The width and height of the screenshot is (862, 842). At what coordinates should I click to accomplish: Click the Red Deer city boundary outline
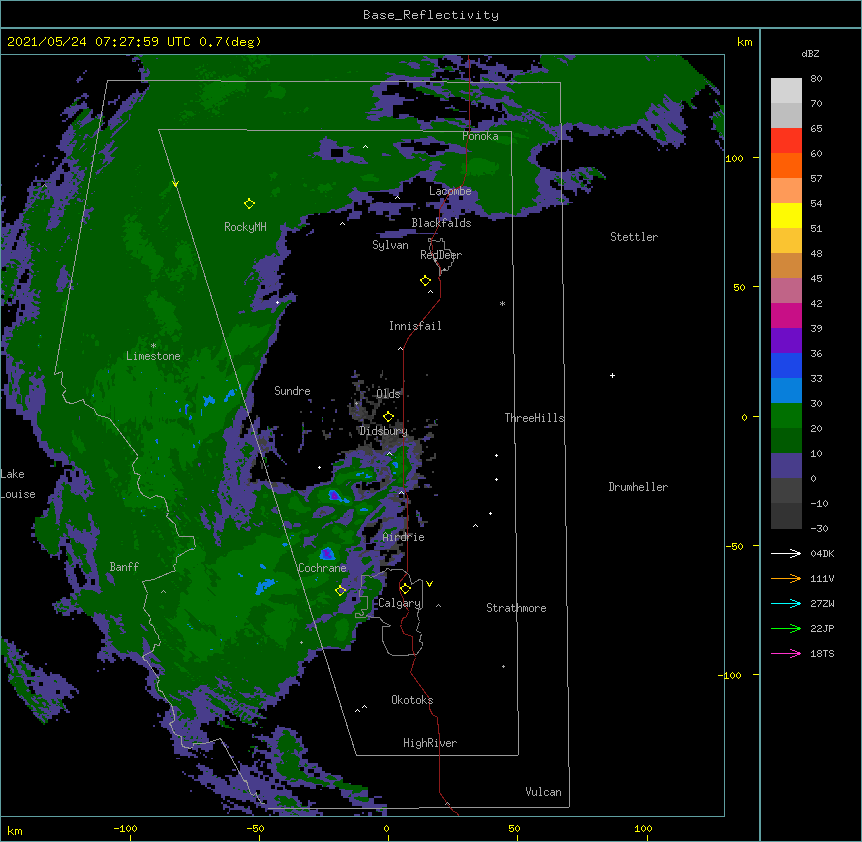441,256
